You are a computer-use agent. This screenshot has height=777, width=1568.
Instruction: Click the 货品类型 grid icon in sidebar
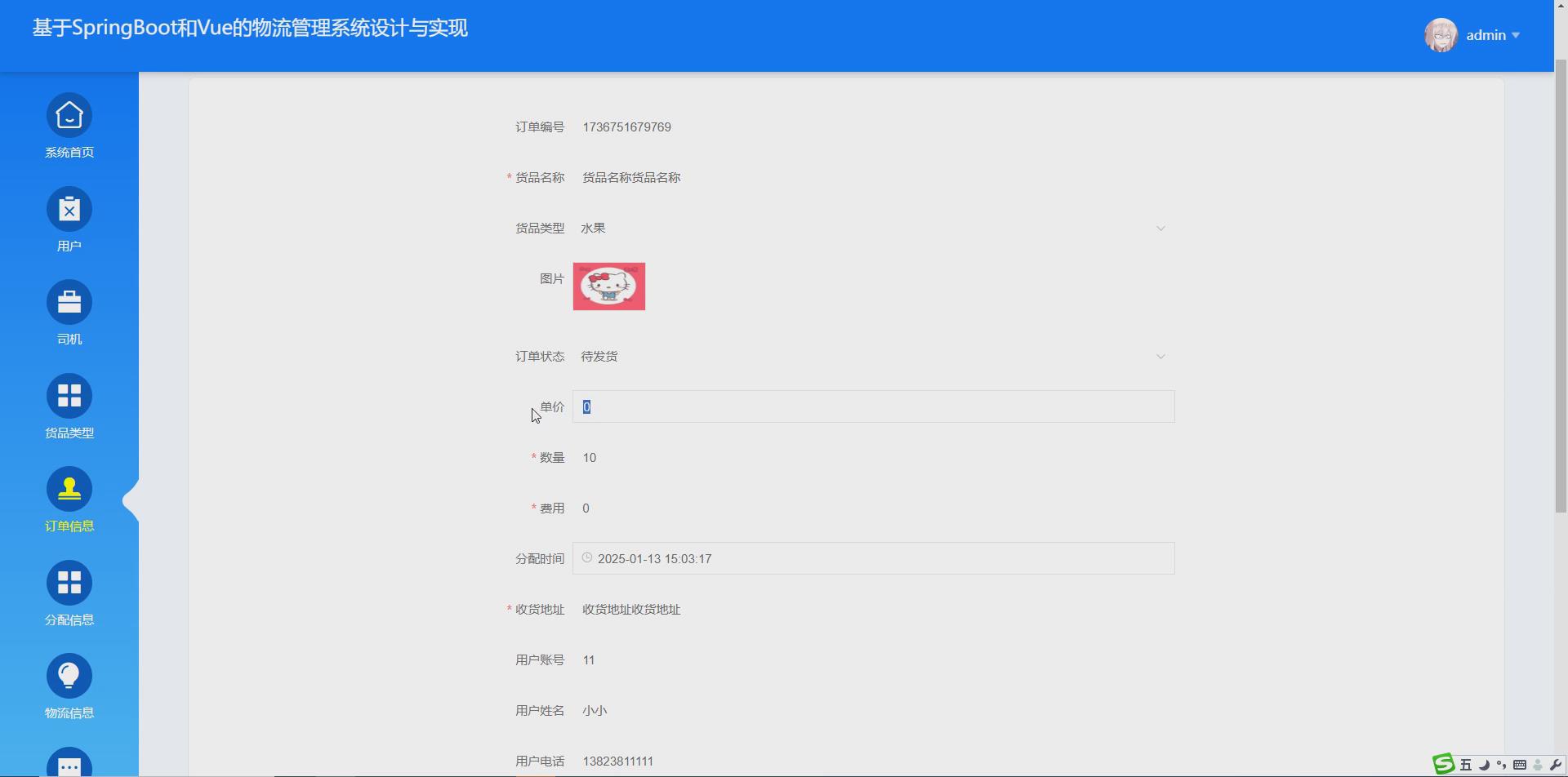pyautogui.click(x=69, y=395)
